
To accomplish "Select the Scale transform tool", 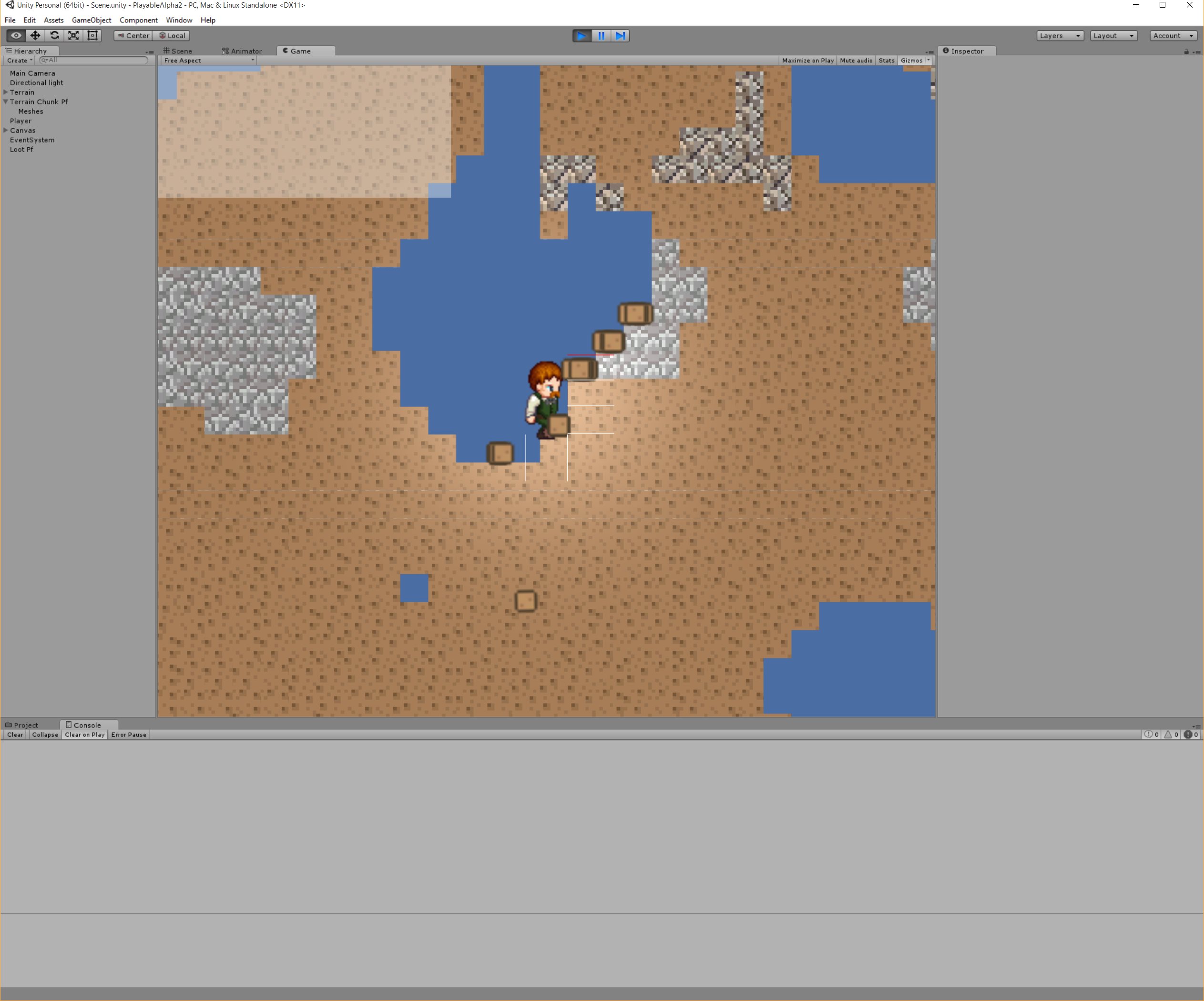I will coord(73,36).
